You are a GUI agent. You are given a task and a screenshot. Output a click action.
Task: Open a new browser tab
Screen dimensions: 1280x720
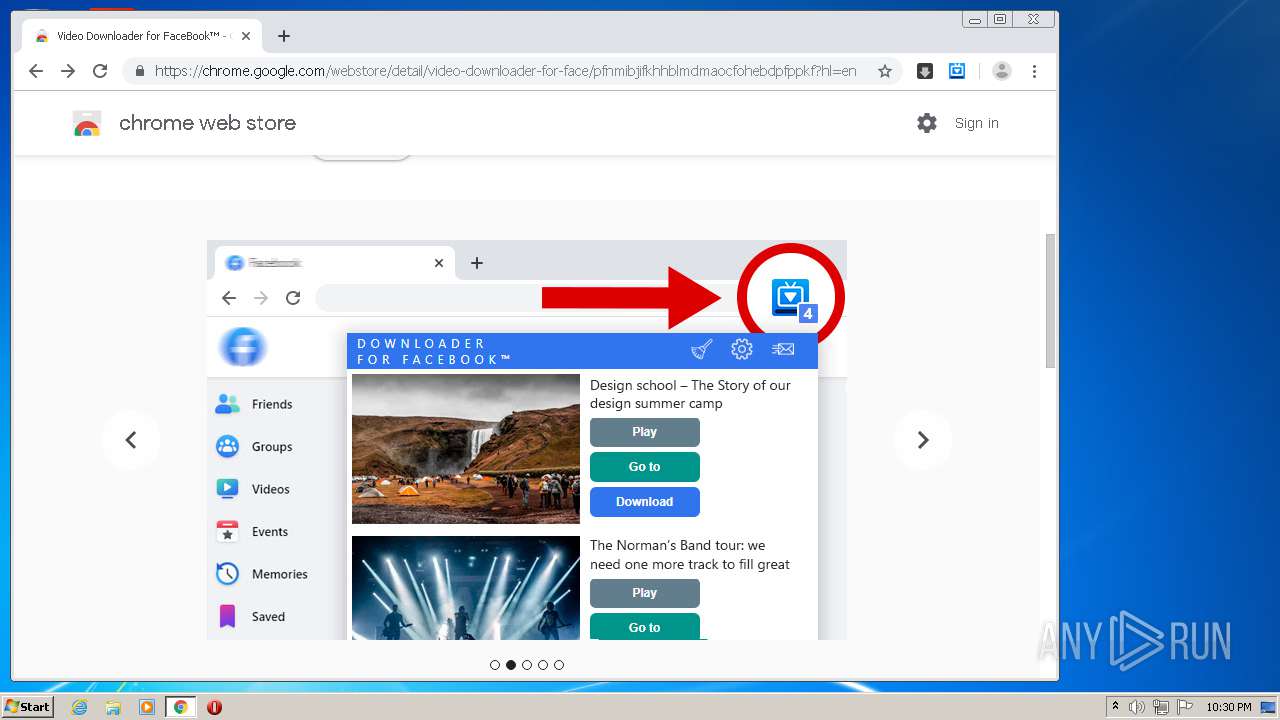coord(284,36)
